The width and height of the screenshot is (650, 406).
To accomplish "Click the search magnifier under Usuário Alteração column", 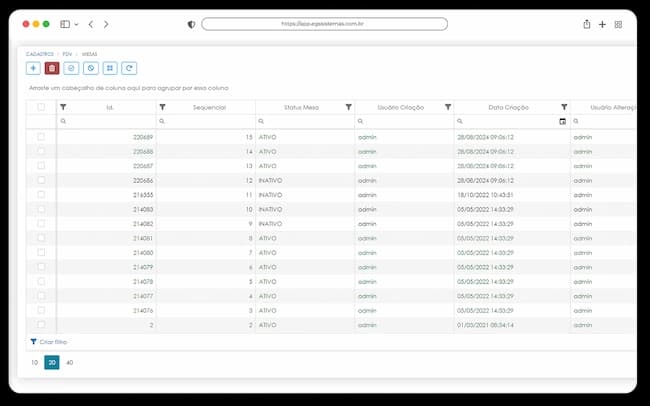I will (x=576, y=121).
